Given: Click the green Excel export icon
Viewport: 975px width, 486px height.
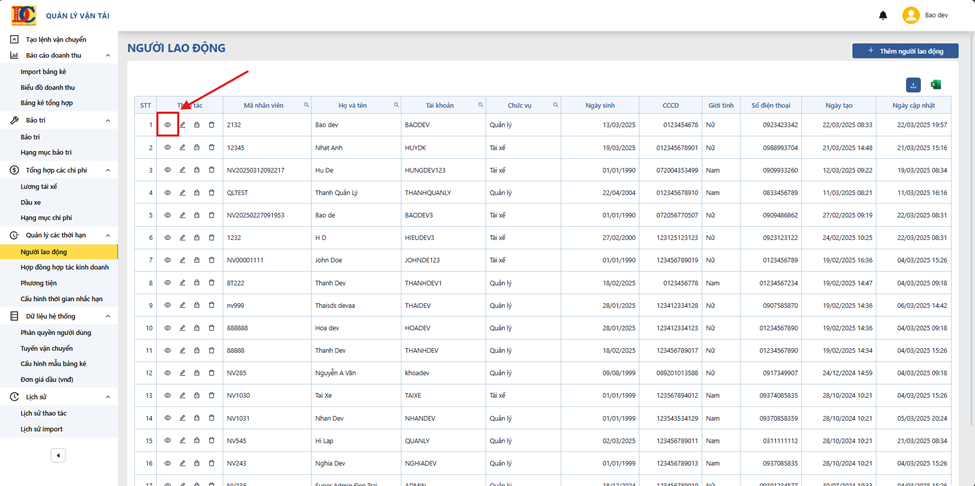Looking at the screenshot, I should (935, 85).
